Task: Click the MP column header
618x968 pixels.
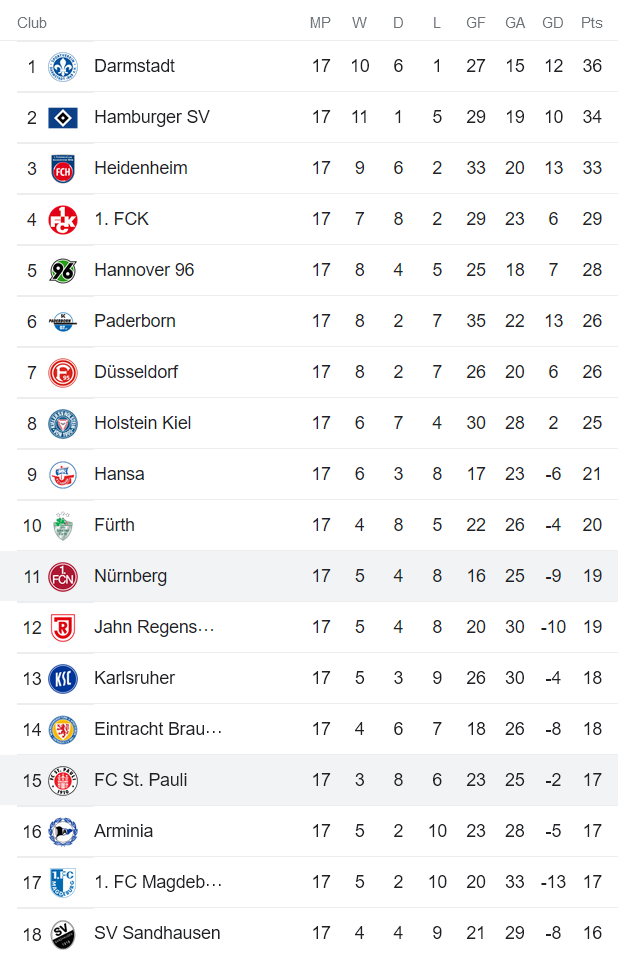Action: (x=320, y=22)
